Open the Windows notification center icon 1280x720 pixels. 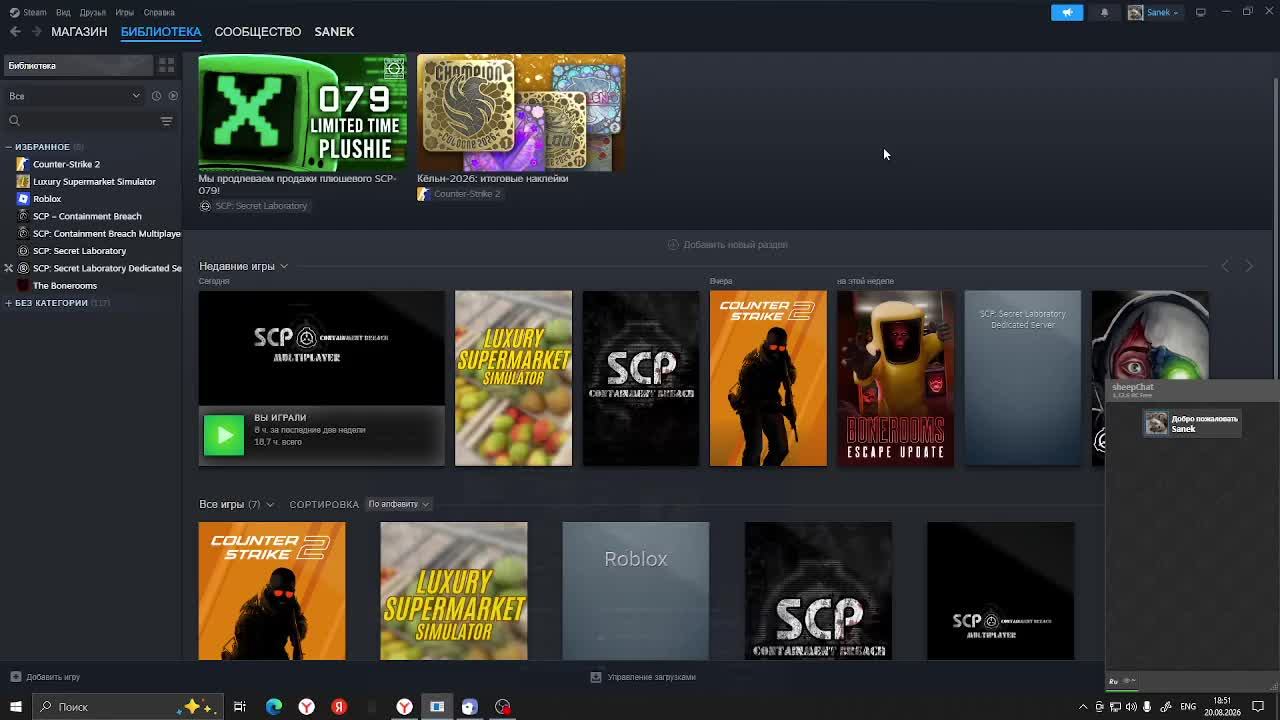(x=1258, y=707)
